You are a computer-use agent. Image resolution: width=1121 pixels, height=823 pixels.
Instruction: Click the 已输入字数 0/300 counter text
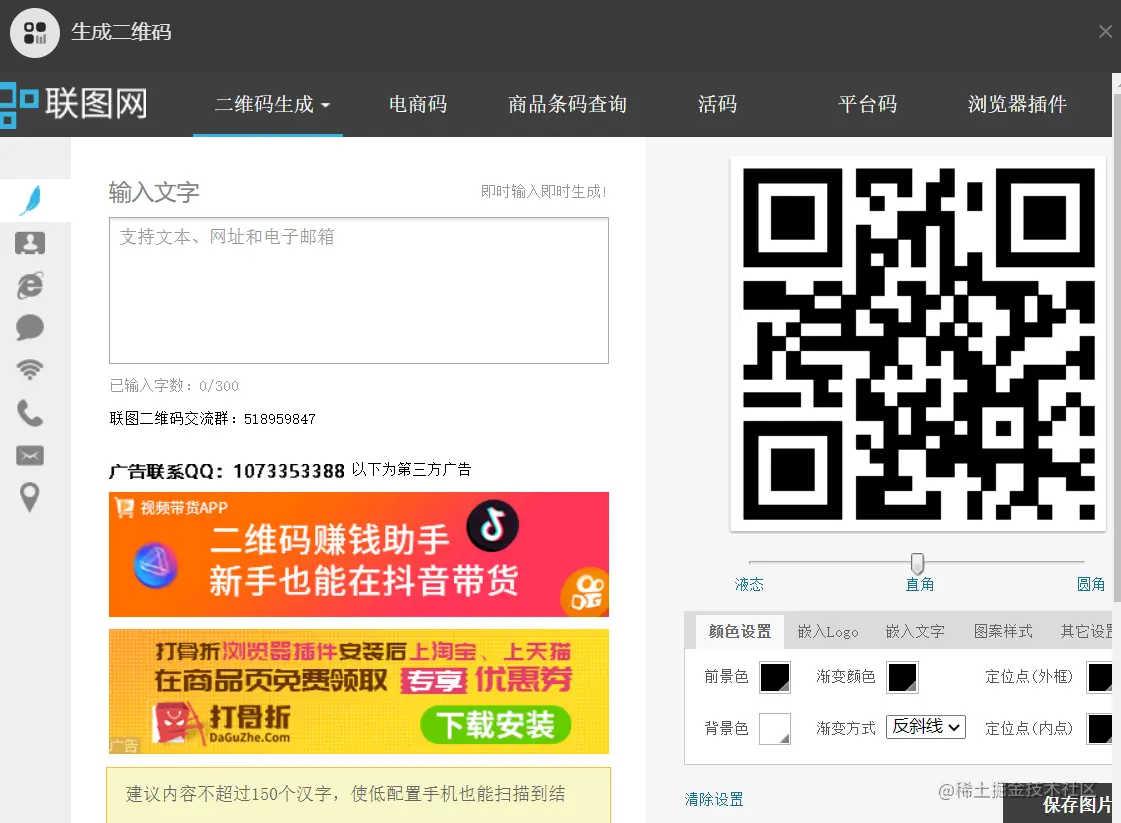point(174,386)
